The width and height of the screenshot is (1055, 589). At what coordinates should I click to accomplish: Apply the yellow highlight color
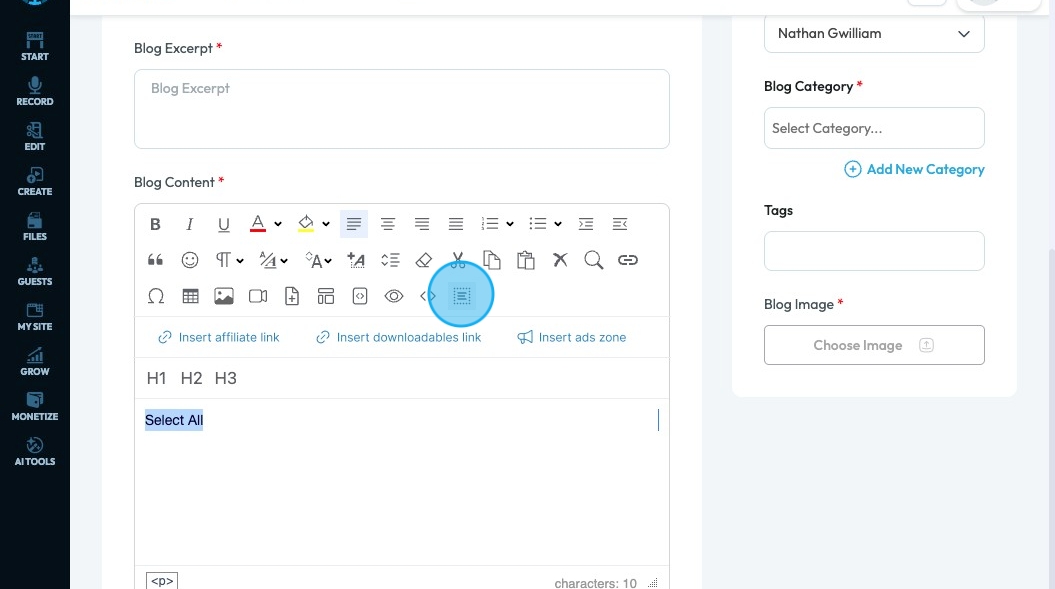(305, 224)
